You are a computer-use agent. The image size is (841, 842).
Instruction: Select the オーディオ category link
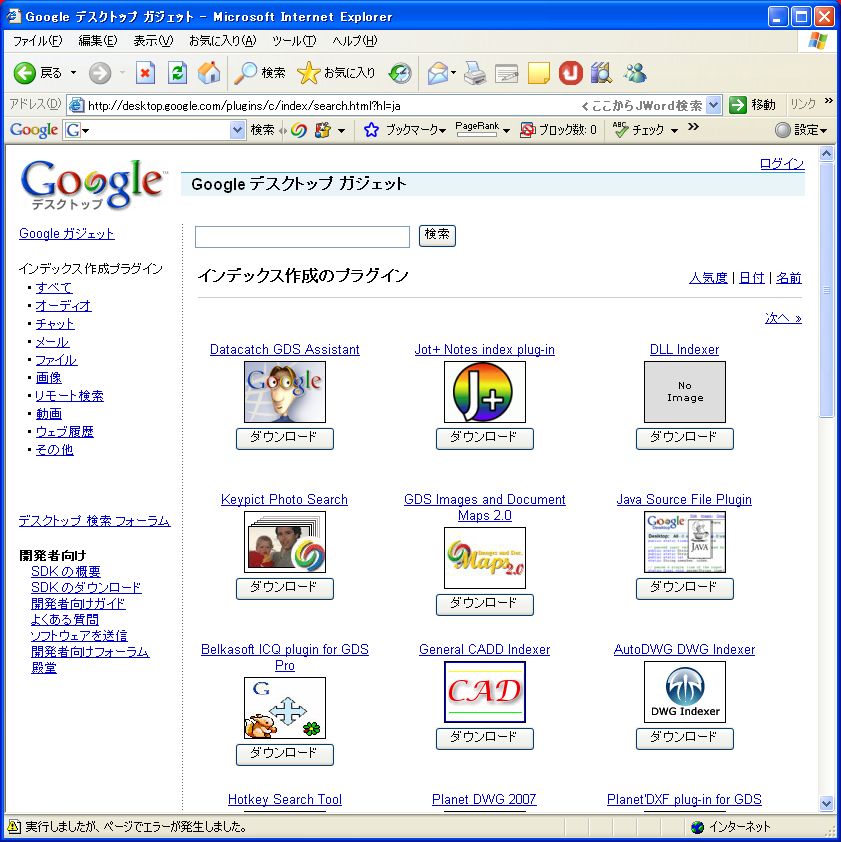63,306
